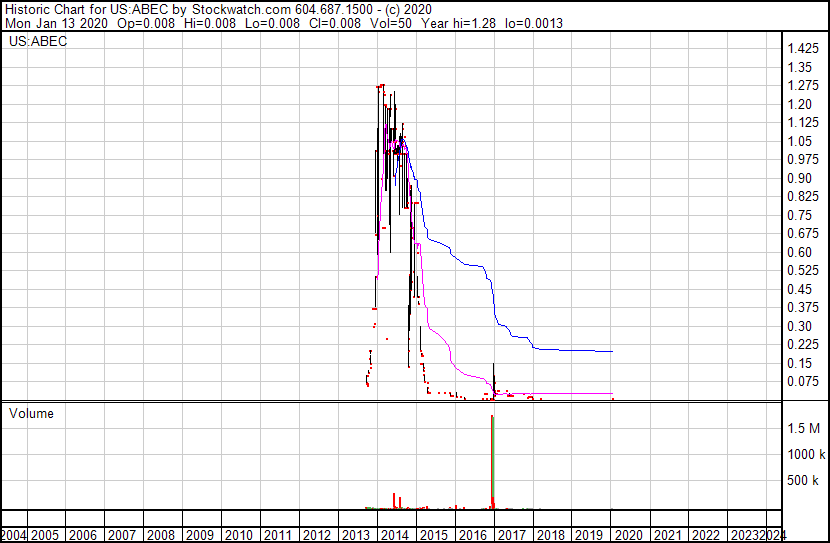Select the 2013 year on the time axis

point(355,535)
